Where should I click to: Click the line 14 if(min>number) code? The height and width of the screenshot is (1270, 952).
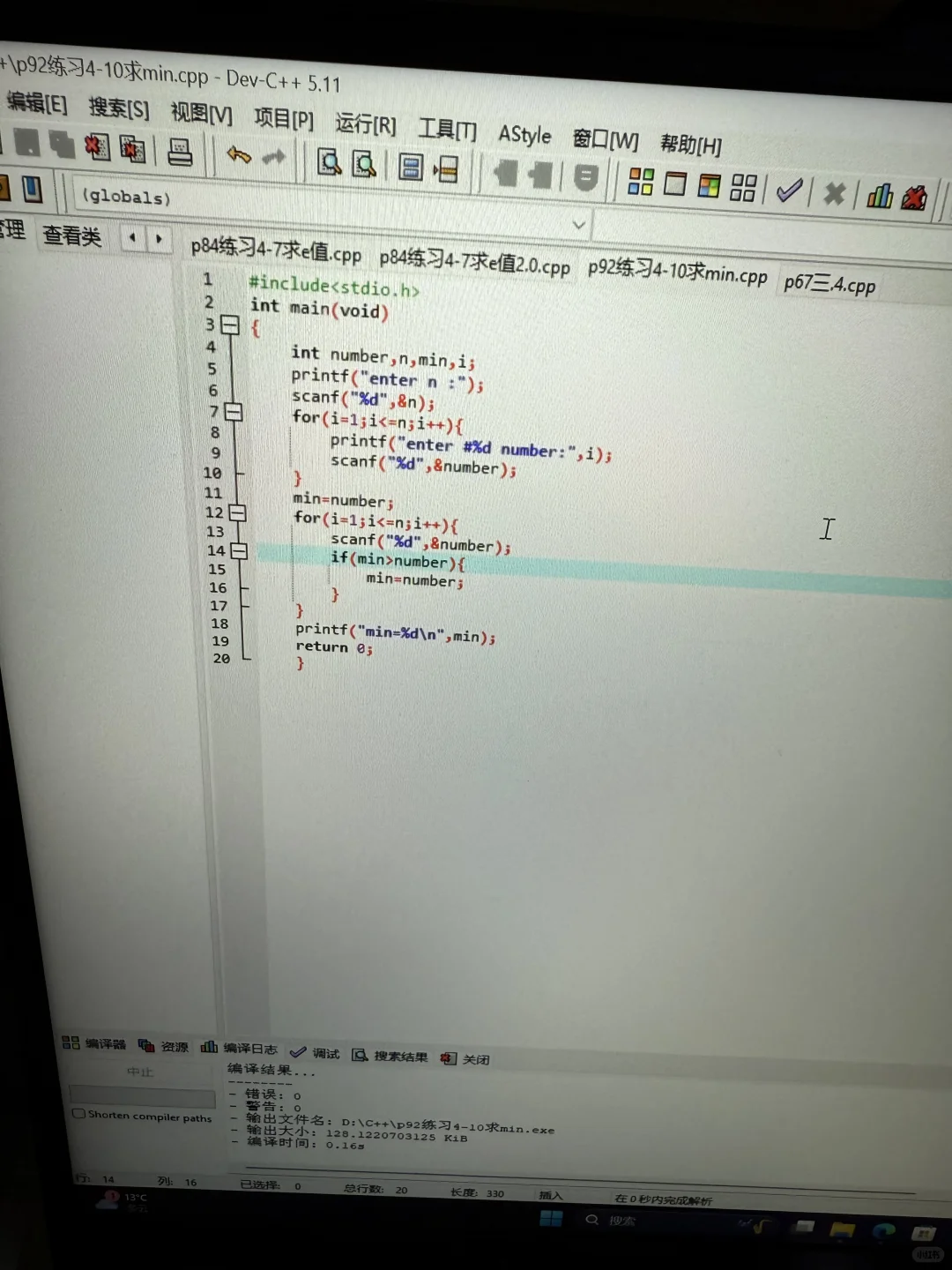(398, 560)
